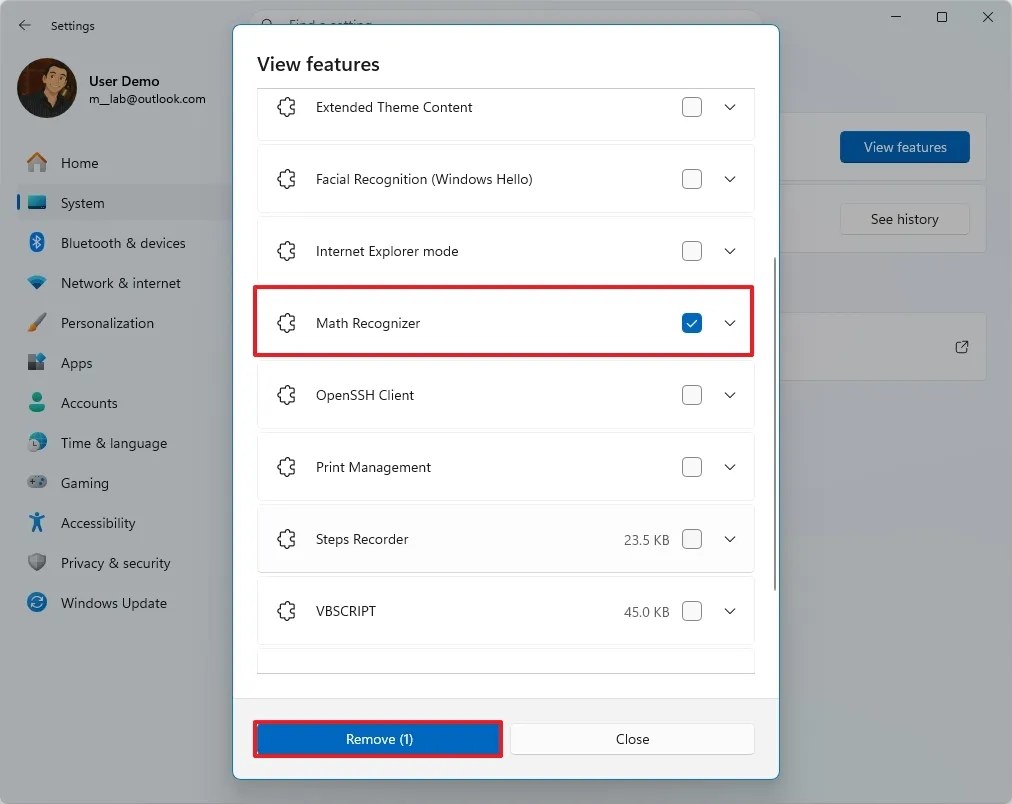Open Windows Update settings page
Screen dimensions: 1012x804
123,603
